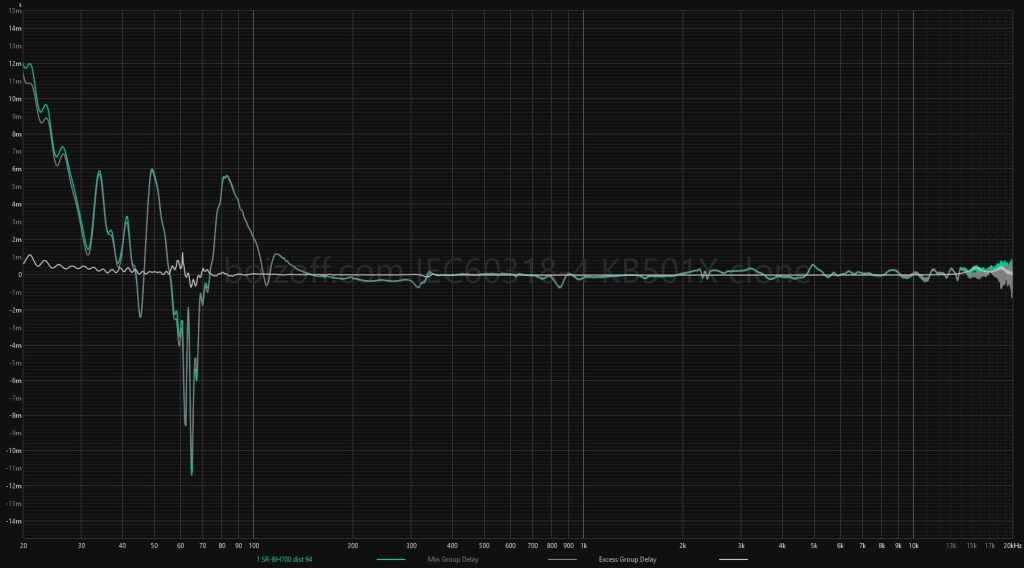Image resolution: width=1024 pixels, height=568 pixels.
Task: Click the 's' unit label above Y axis
Action: coord(20,4)
